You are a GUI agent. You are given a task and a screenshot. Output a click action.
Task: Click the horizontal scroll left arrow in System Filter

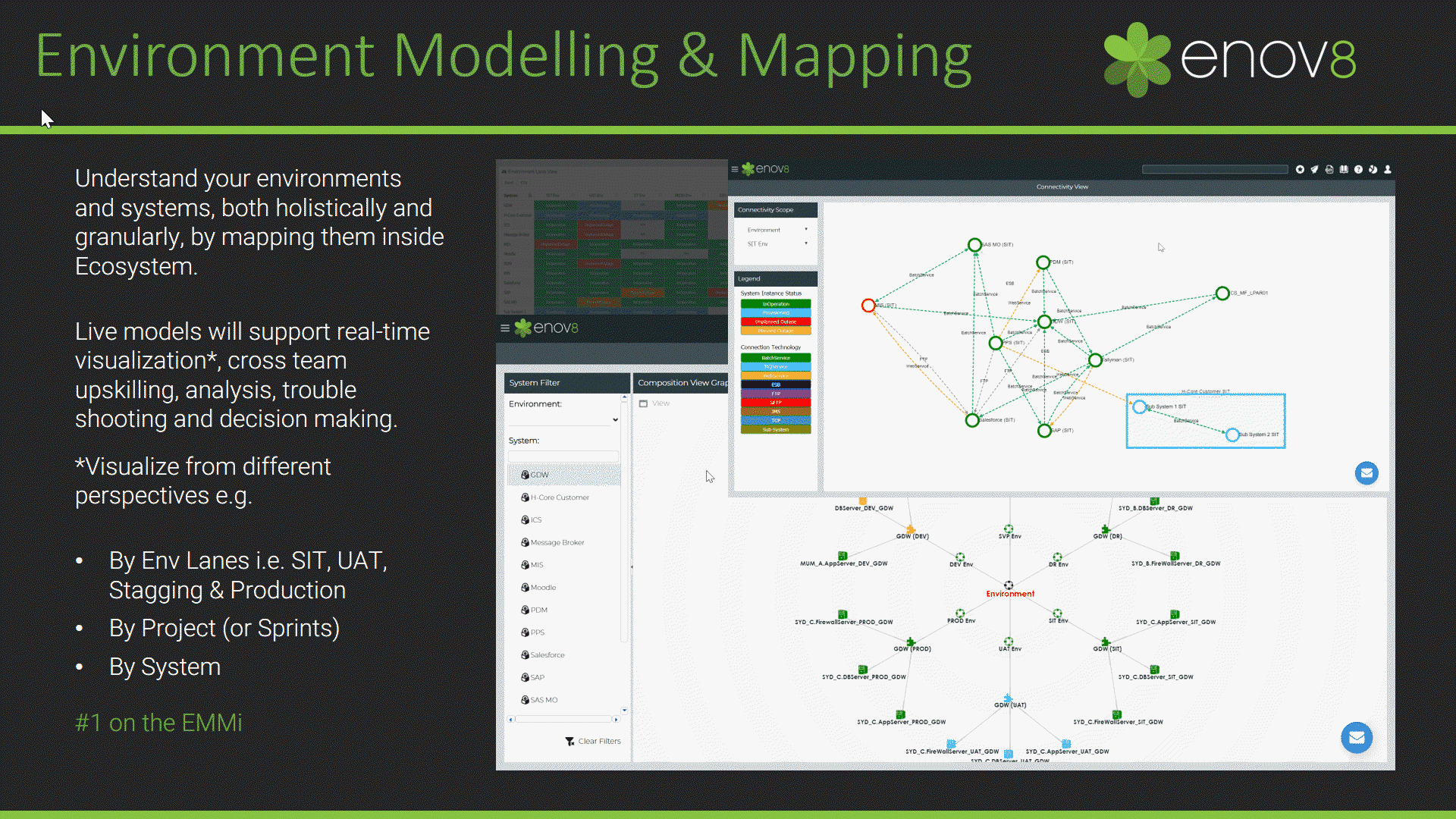[511, 719]
